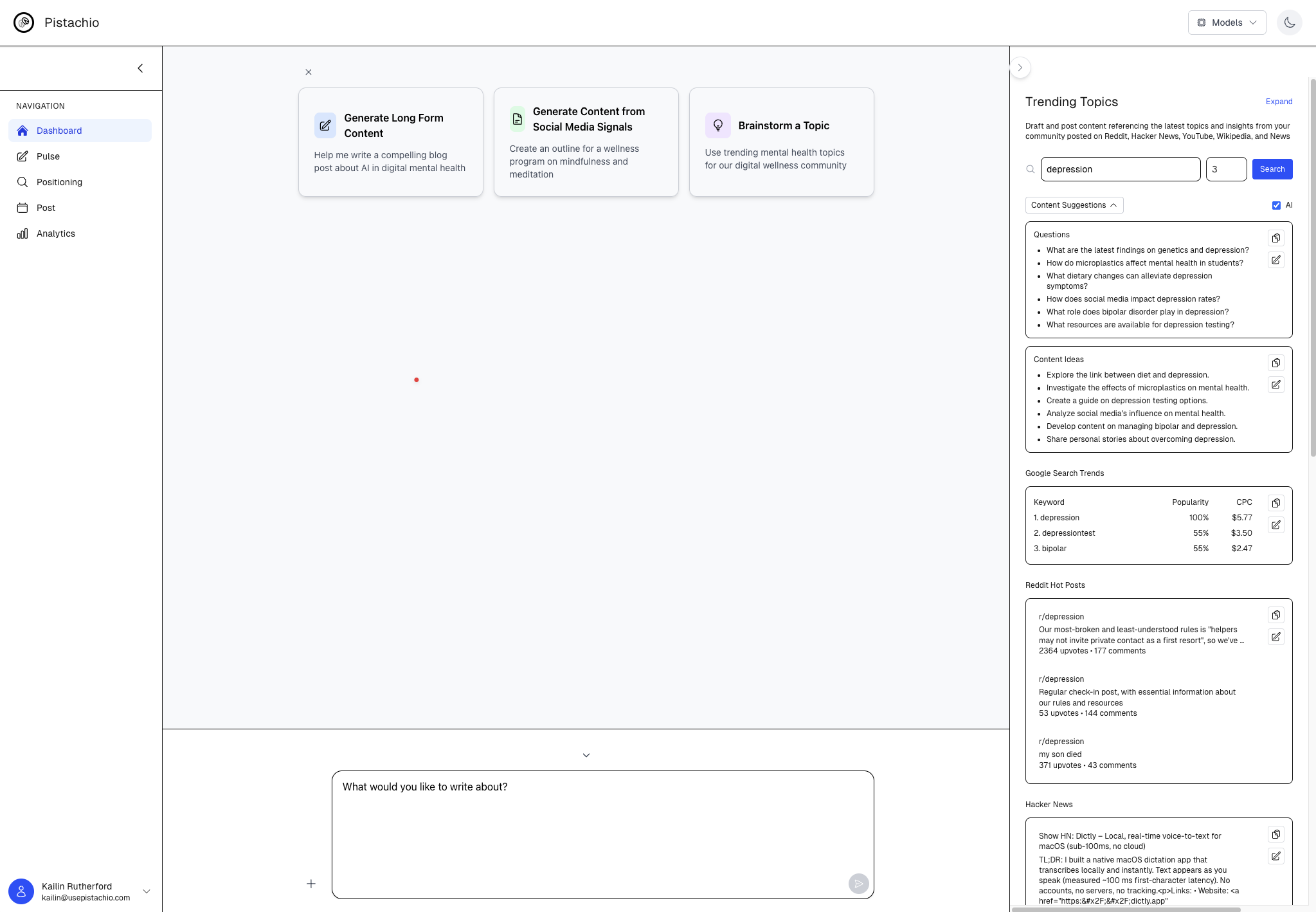This screenshot has height=912, width=1316.
Task: Edit the Content Ideas list
Action: (x=1275, y=385)
